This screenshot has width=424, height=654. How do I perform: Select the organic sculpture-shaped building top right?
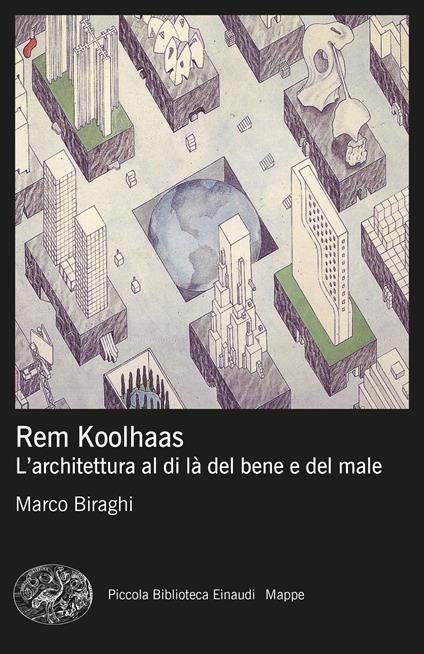click(334, 86)
